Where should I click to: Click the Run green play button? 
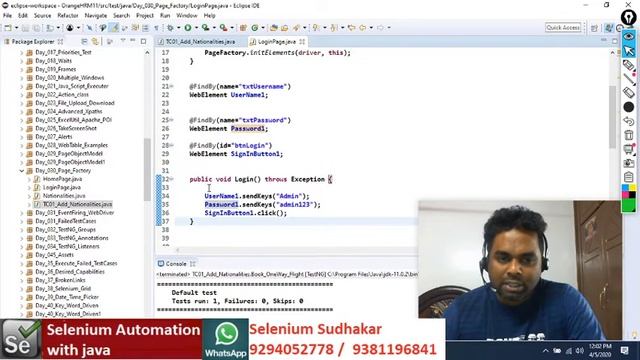(x=188, y=28)
